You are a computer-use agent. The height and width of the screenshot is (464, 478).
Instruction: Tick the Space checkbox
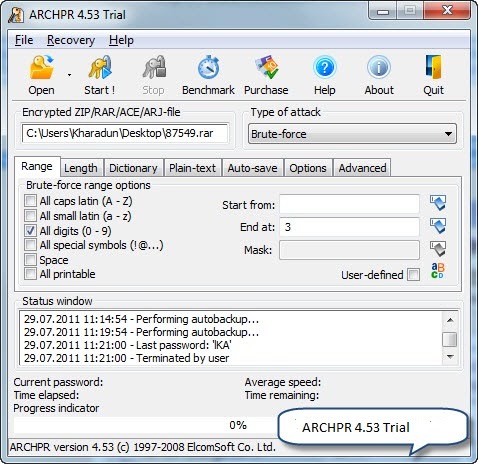tap(30, 260)
